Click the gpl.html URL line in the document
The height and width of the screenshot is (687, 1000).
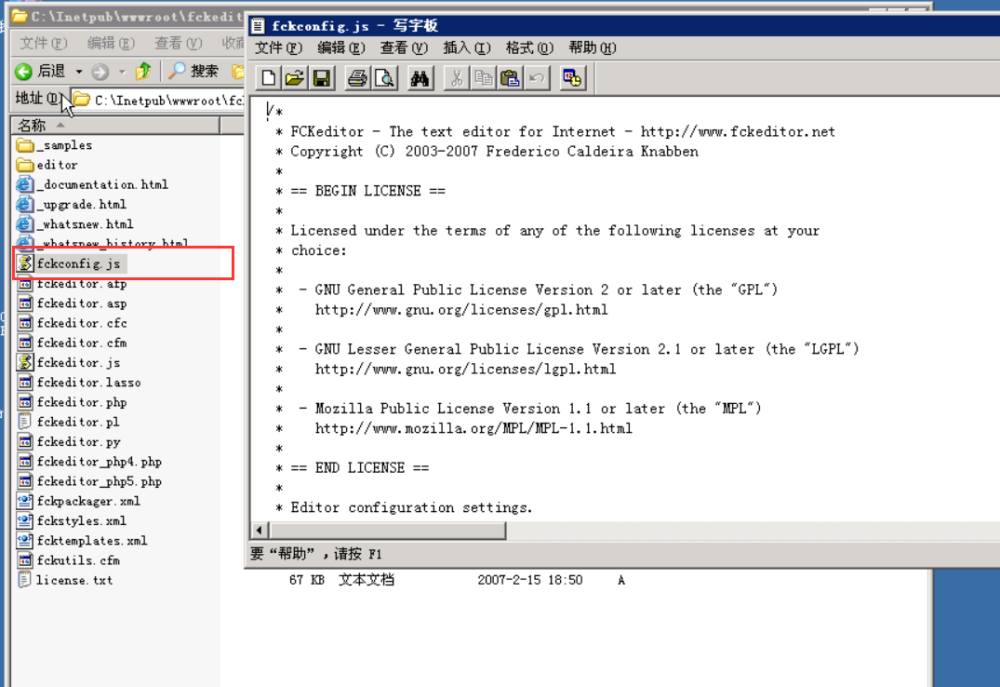[x=461, y=310]
